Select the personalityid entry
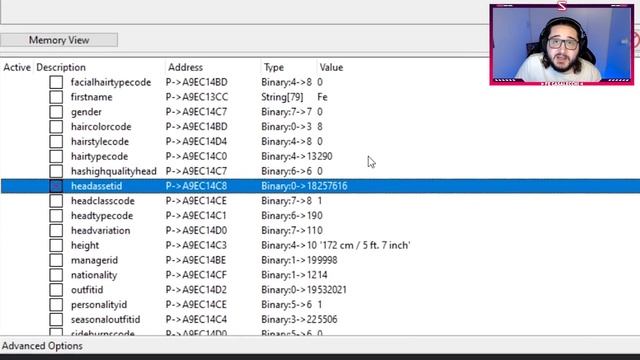The width and height of the screenshot is (640, 360). [x=99, y=305]
